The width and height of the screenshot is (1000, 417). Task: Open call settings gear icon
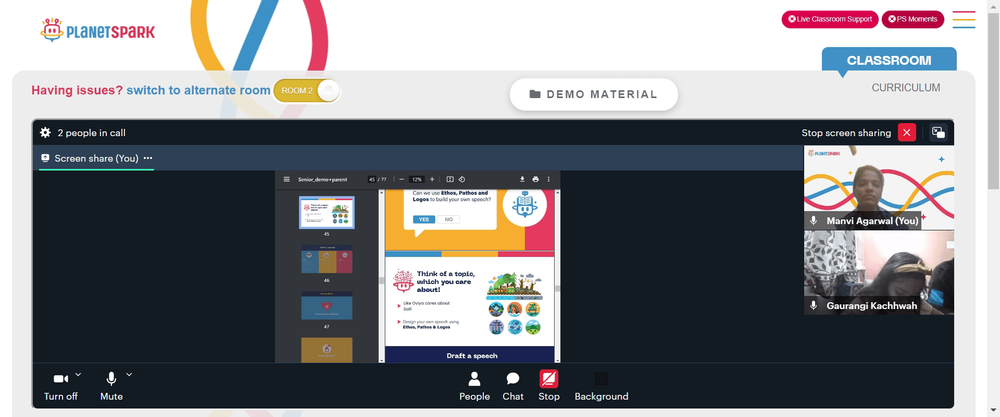[x=45, y=133]
